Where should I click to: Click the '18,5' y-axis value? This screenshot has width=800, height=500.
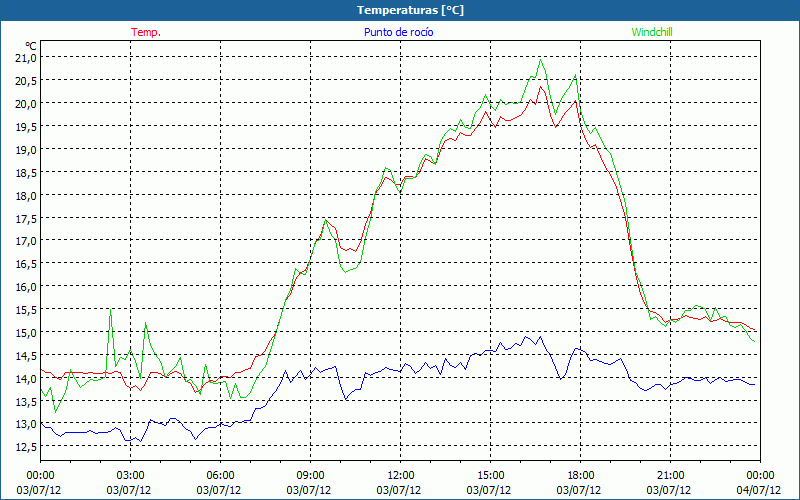click(x=26, y=173)
